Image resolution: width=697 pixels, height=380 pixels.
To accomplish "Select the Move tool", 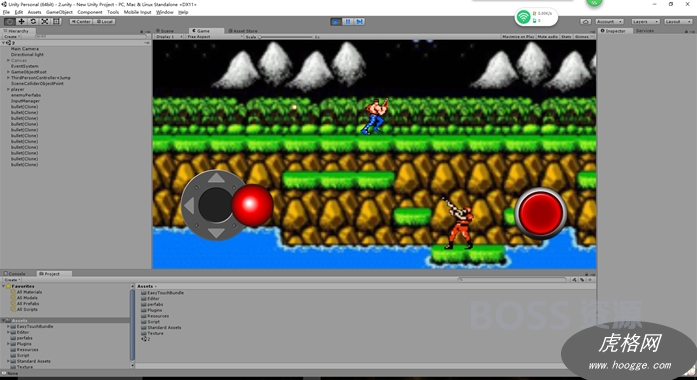I will pyautogui.click(x=21, y=21).
